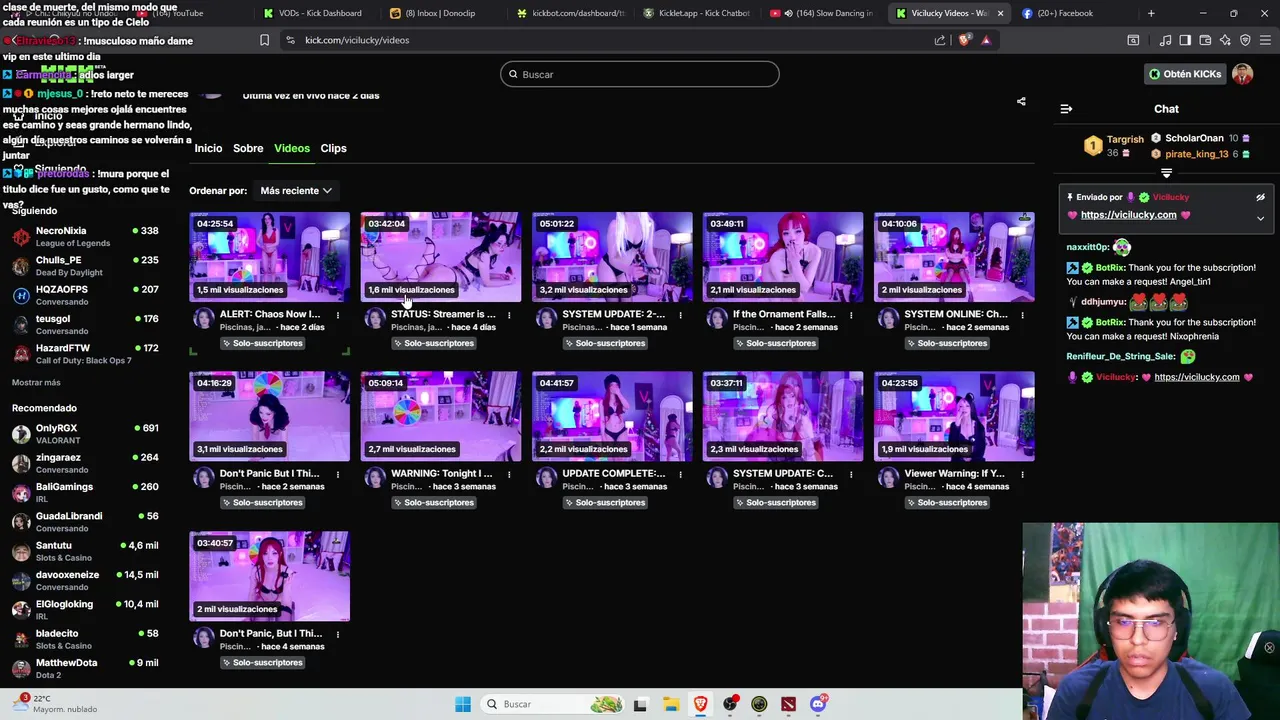Select the Inicio channel tab

(x=208, y=148)
